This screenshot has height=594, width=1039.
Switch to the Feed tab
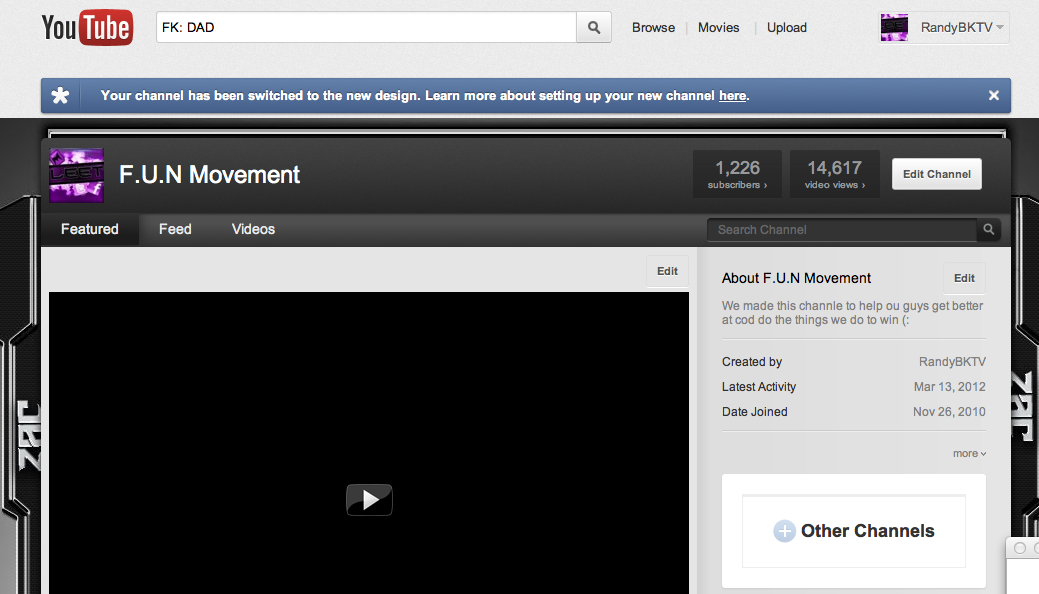click(175, 229)
